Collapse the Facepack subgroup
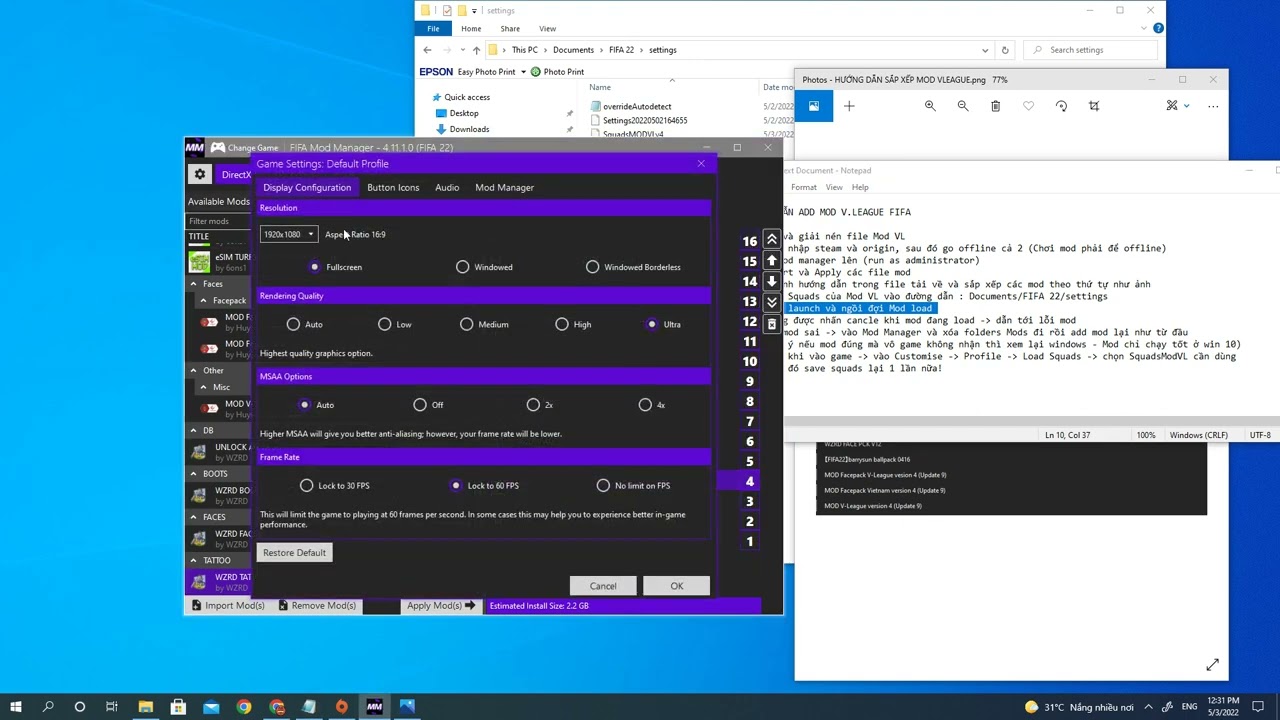The width and height of the screenshot is (1280, 720). point(204,300)
